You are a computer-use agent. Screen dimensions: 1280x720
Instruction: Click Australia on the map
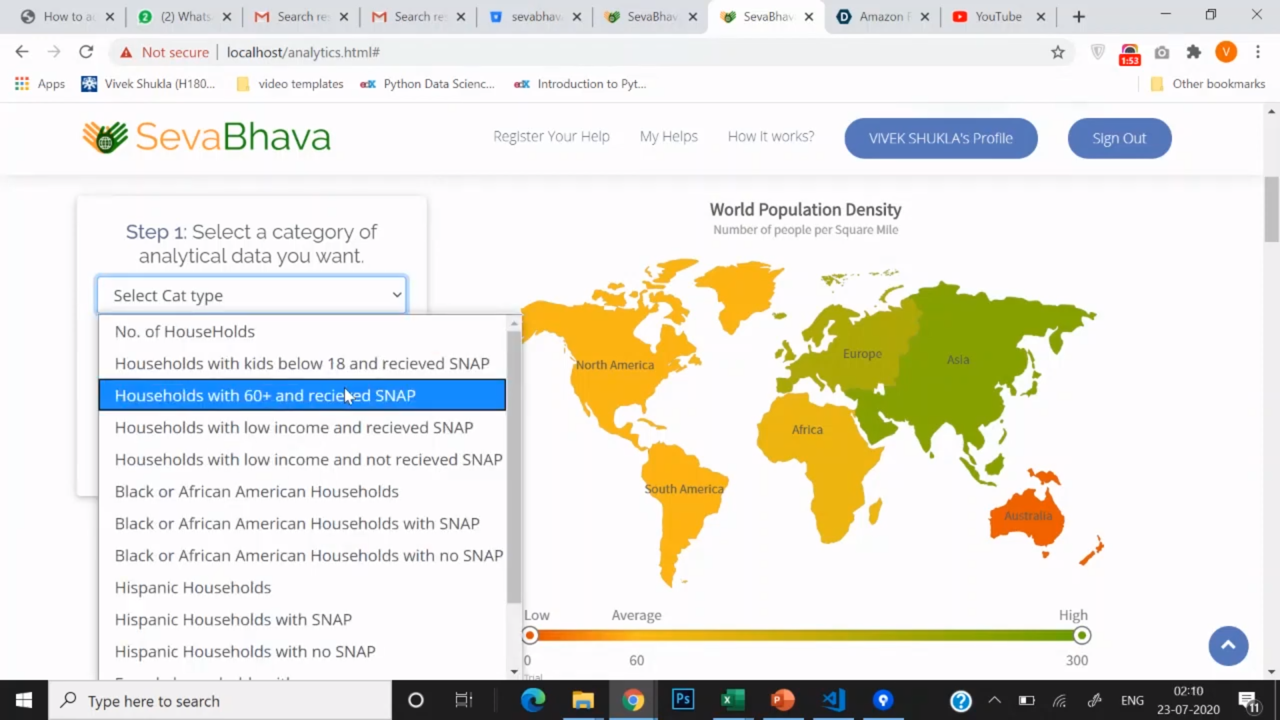tap(1028, 515)
